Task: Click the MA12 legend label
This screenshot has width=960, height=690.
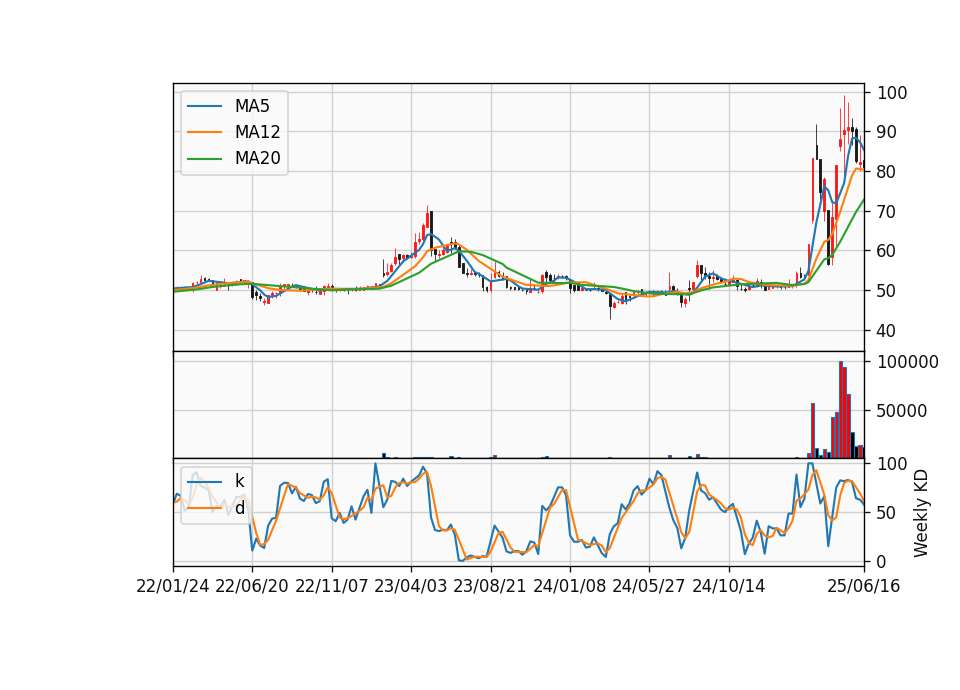Action: [257, 132]
